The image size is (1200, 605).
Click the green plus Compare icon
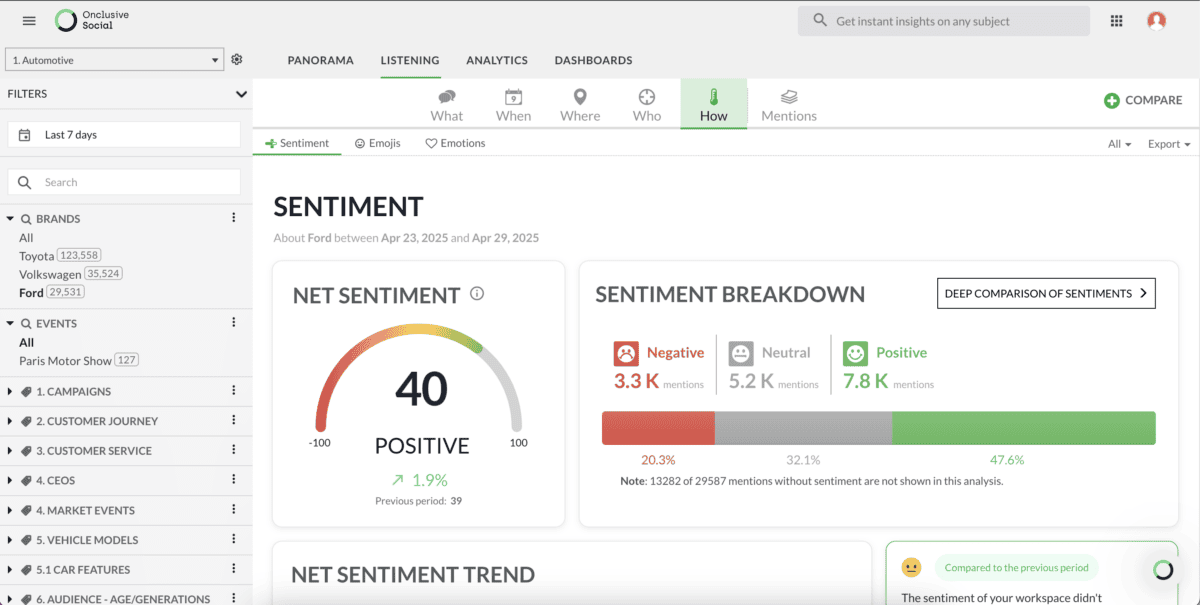[1111, 100]
